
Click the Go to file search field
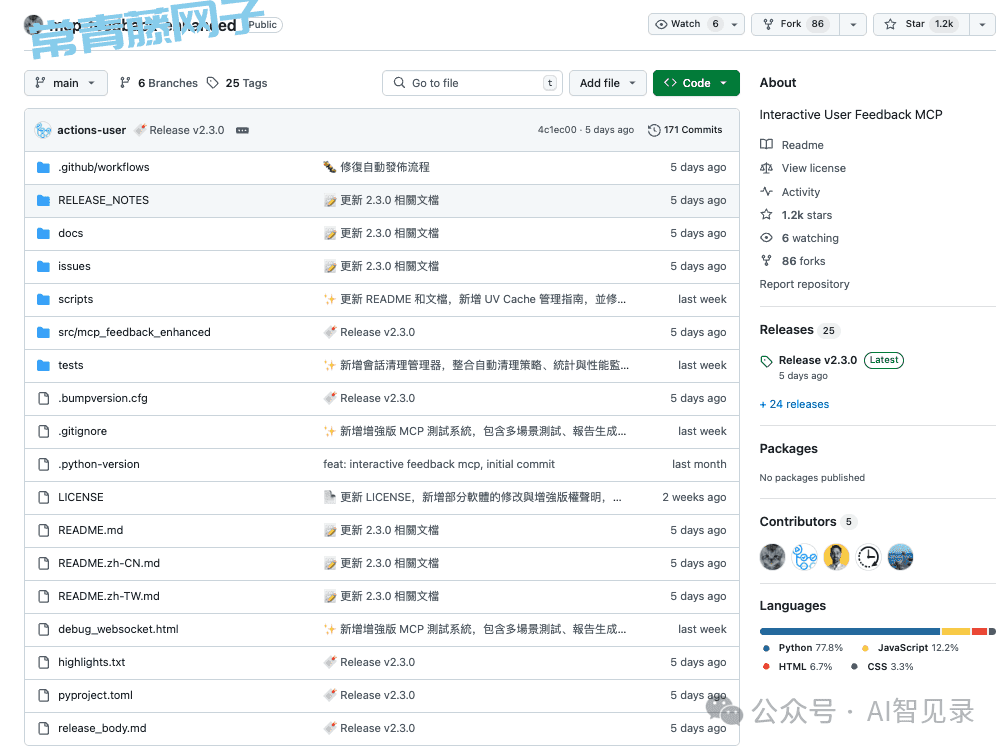(472, 83)
